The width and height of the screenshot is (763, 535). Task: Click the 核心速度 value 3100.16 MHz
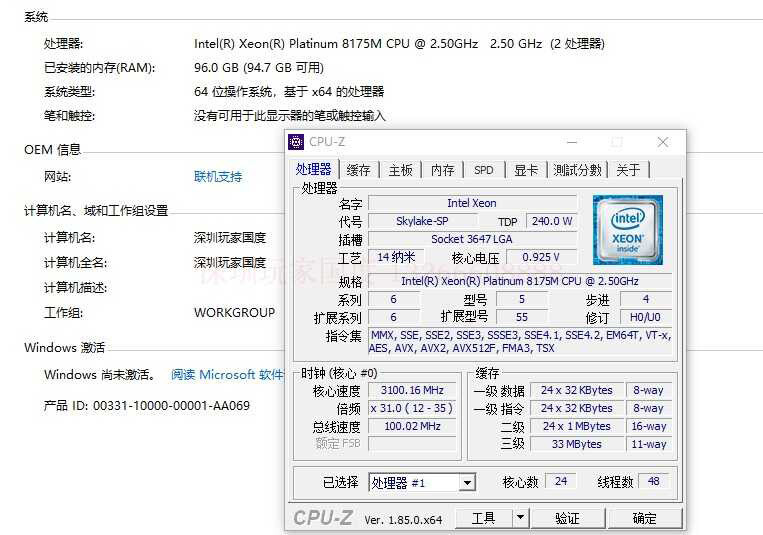tap(412, 390)
